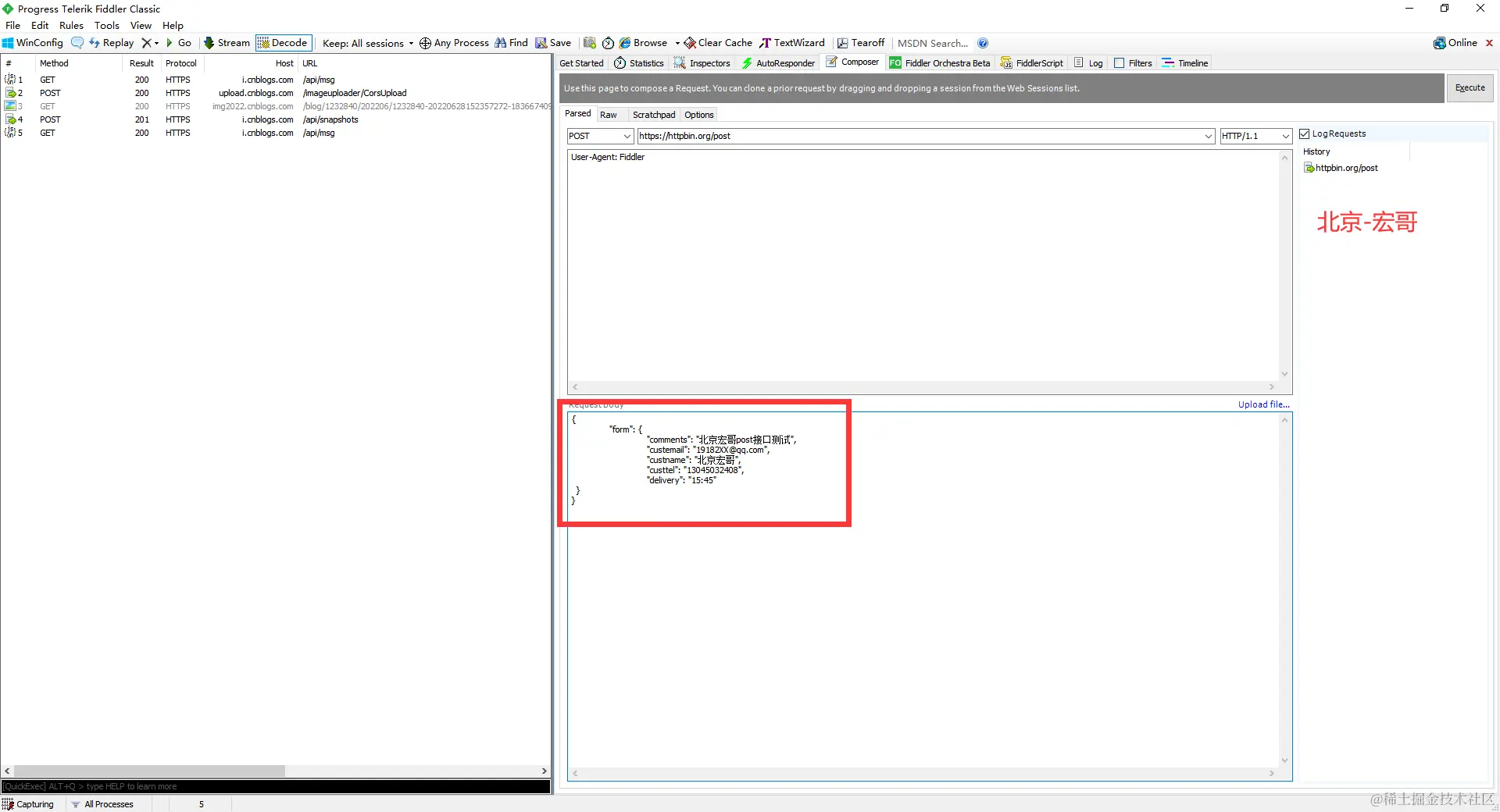The height and width of the screenshot is (812, 1500).
Task: Select httpbin.org/post history entry
Action: [1341, 168]
